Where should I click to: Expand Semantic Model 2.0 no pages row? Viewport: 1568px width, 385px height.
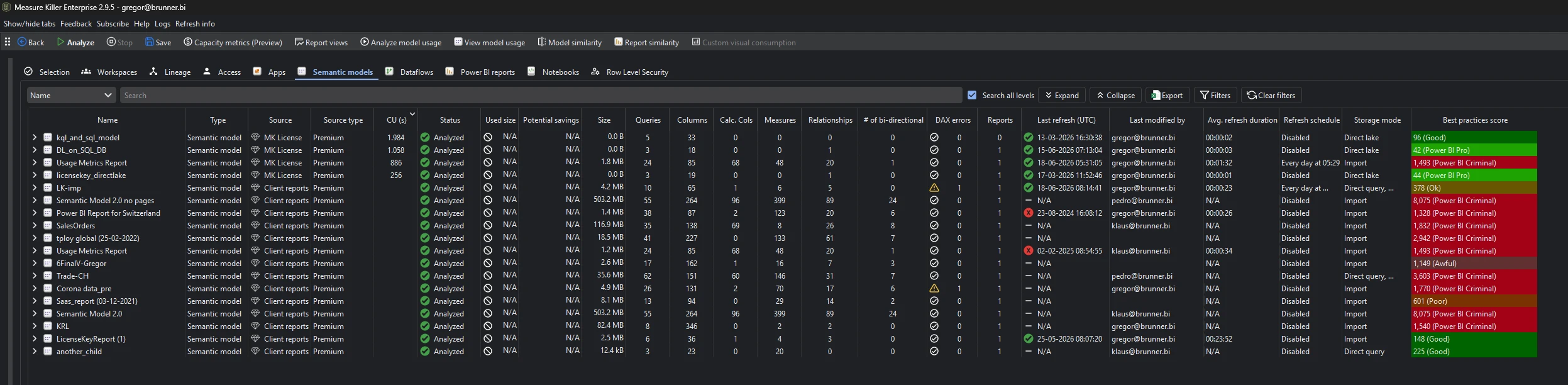[x=35, y=200]
